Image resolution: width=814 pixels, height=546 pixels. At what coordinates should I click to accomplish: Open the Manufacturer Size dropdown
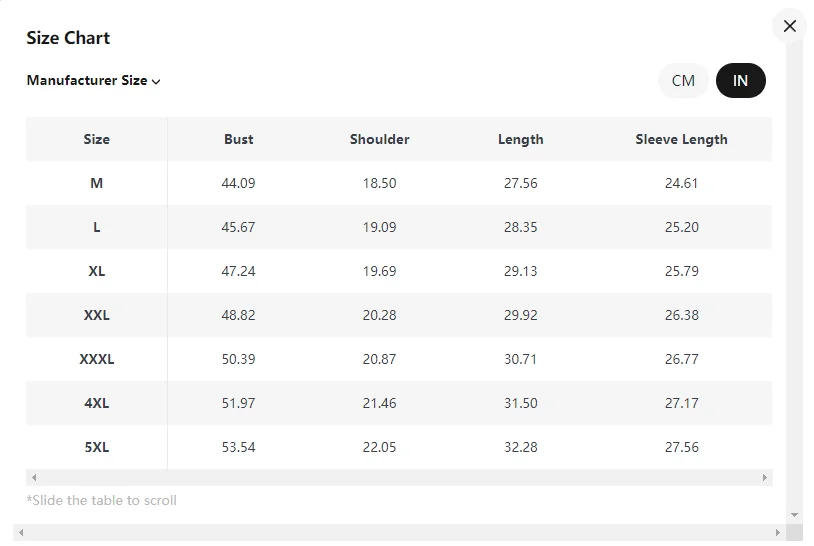point(94,81)
